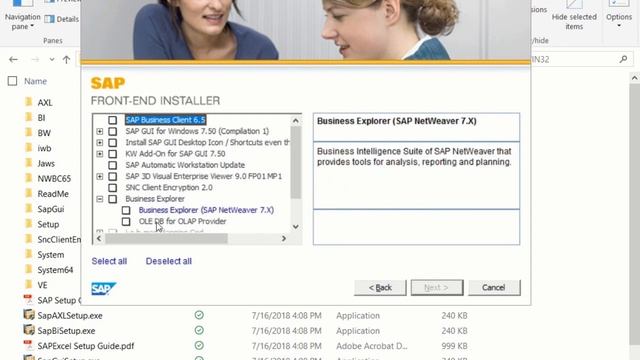Screen dimensions: 640x360
Task: Toggle the select-all checkbox beside Name header
Action: [13, 81]
